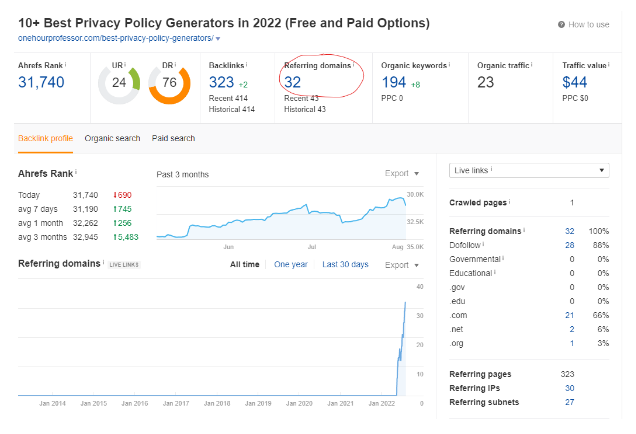Click the info icon next to Governmental

[x=503, y=258]
